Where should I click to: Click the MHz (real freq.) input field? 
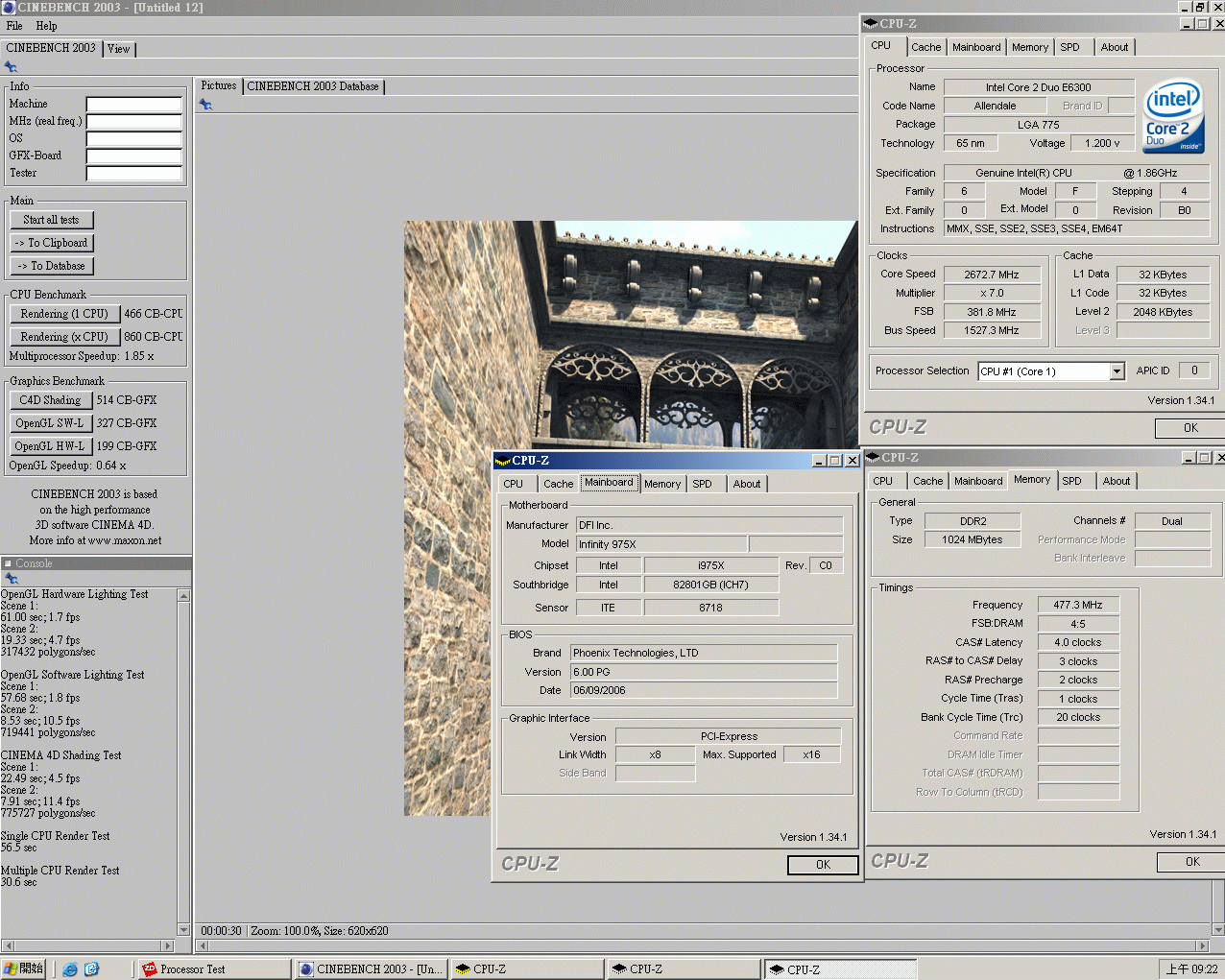(x=133, y=121)
